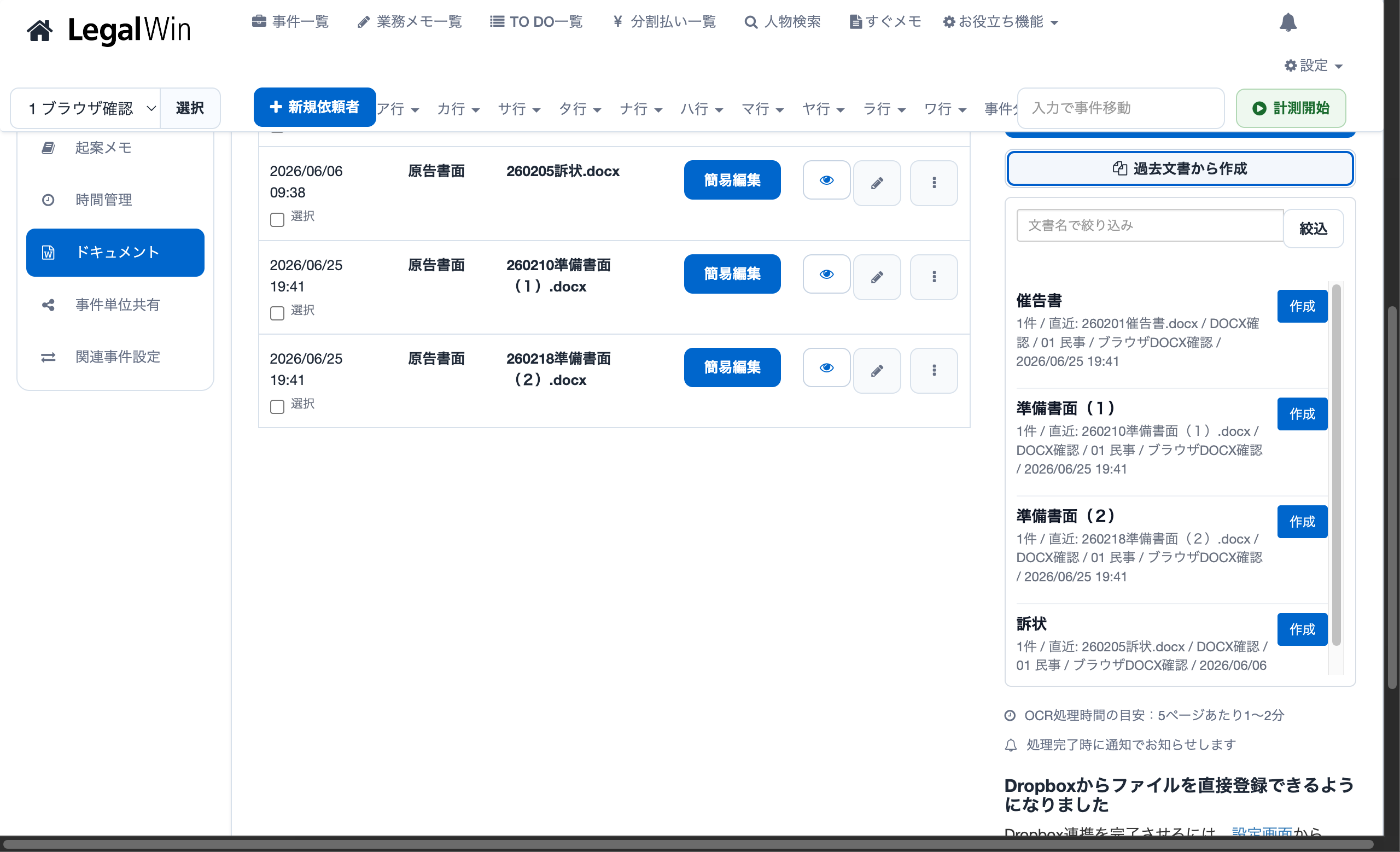1400x852 pixels.
Task: Click 簡易編集 for 260210準備書面（1）.docx
Action: point(732,274)
